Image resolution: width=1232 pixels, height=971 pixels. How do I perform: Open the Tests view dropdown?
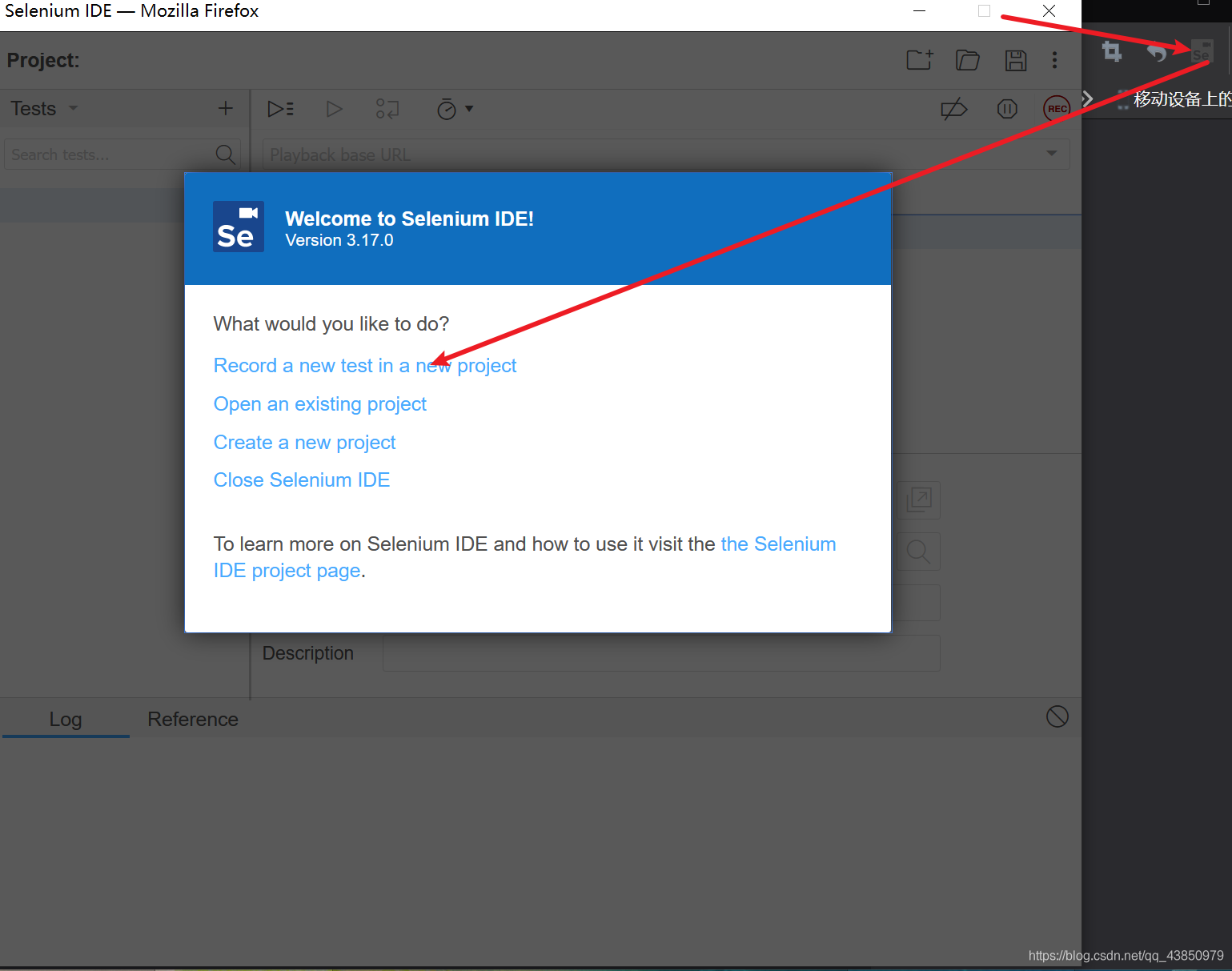pos(45,108)
